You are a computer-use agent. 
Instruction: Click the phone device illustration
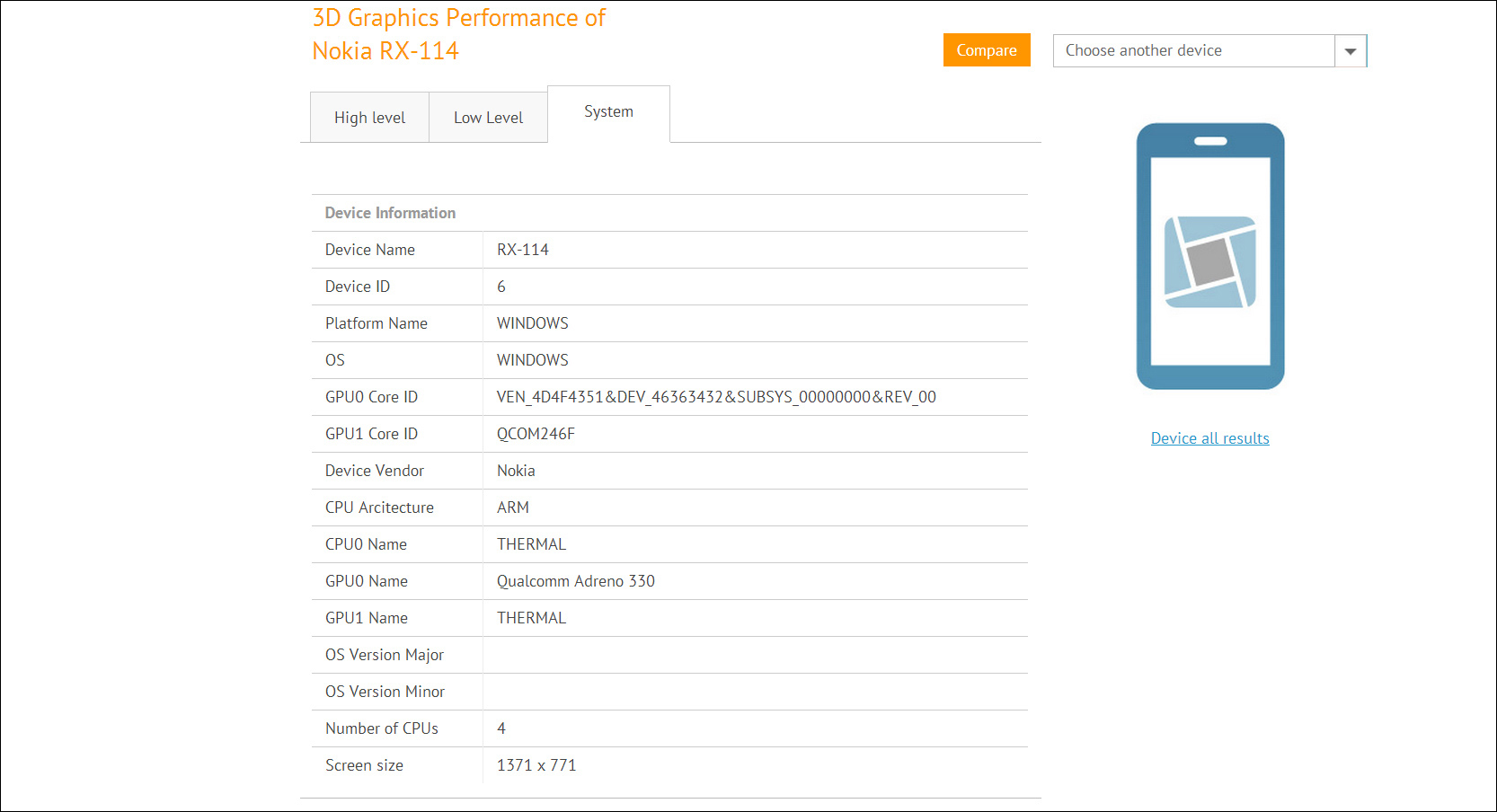[1209, 256]
